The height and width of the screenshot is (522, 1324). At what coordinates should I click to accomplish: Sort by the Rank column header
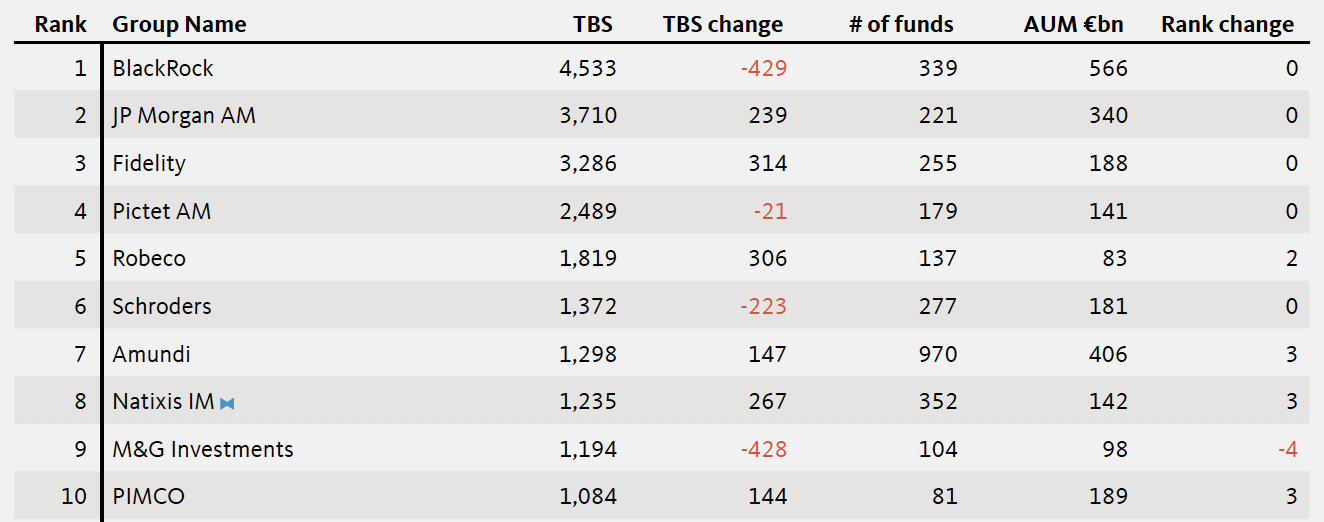pyautogui.click(x=61, y=25)
